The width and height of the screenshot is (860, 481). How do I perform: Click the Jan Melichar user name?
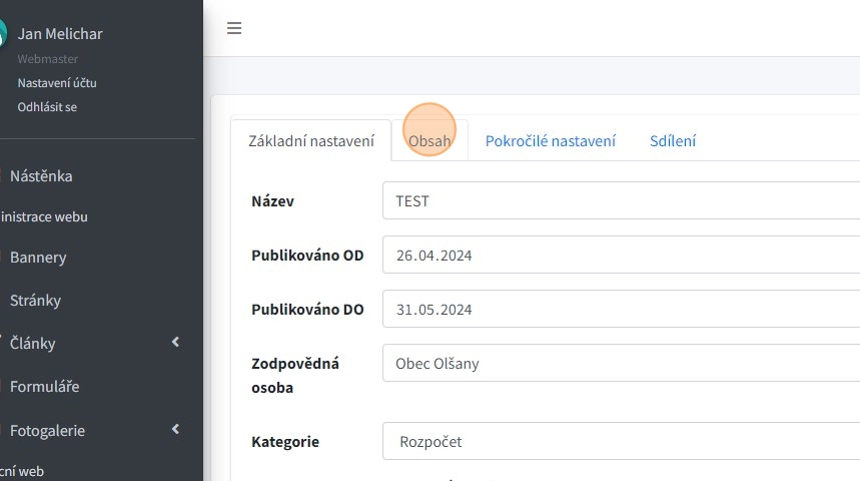(60, 33)
